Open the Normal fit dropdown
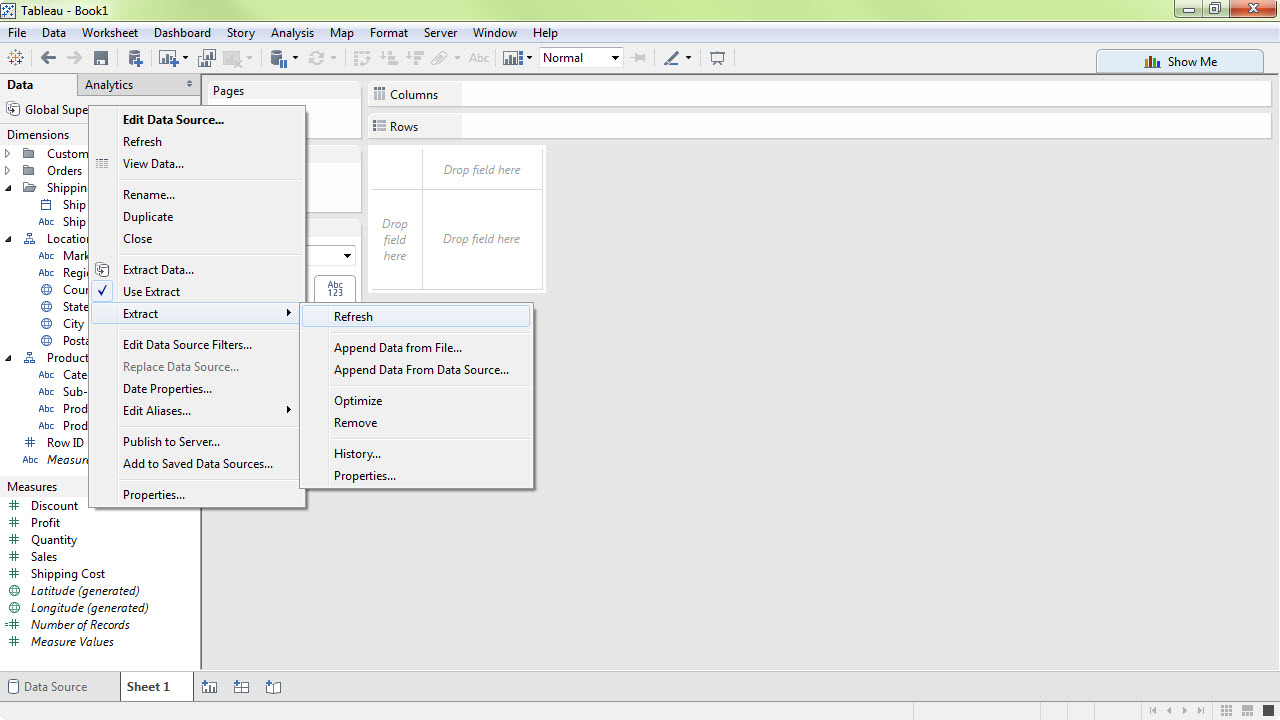1280x720 pixels. click(x=581, y=58)
